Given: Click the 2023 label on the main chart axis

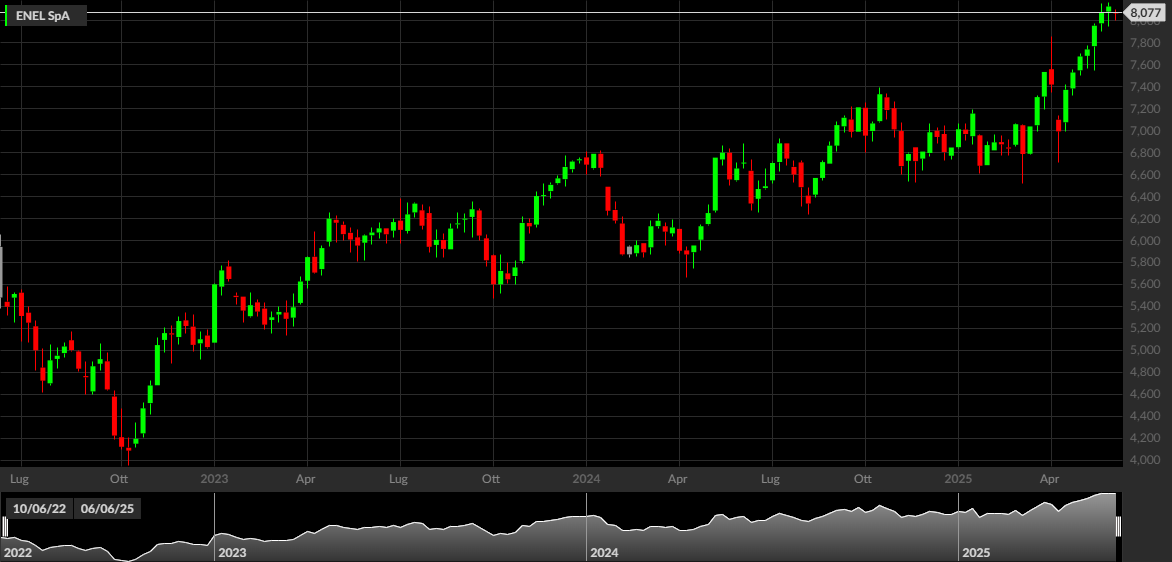Looking at the screenshot, I should 214,477.
